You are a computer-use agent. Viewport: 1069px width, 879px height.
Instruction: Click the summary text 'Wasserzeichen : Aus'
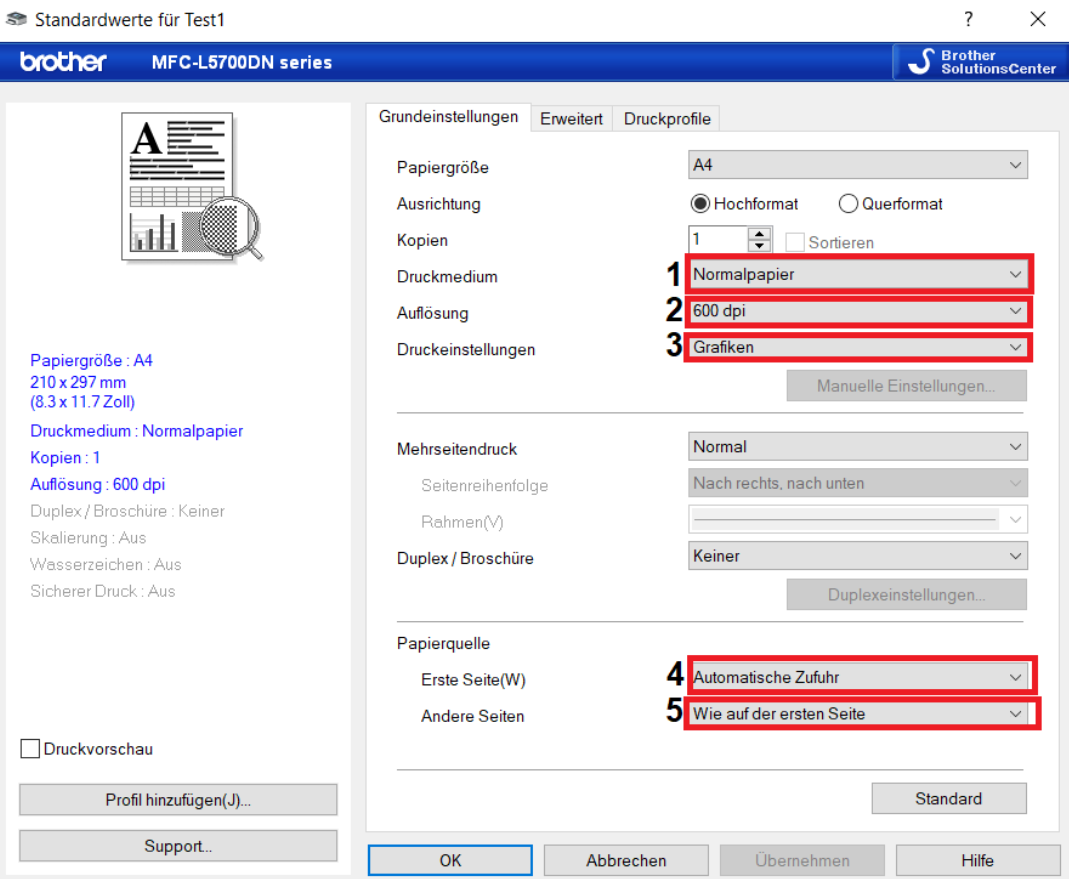106,565
